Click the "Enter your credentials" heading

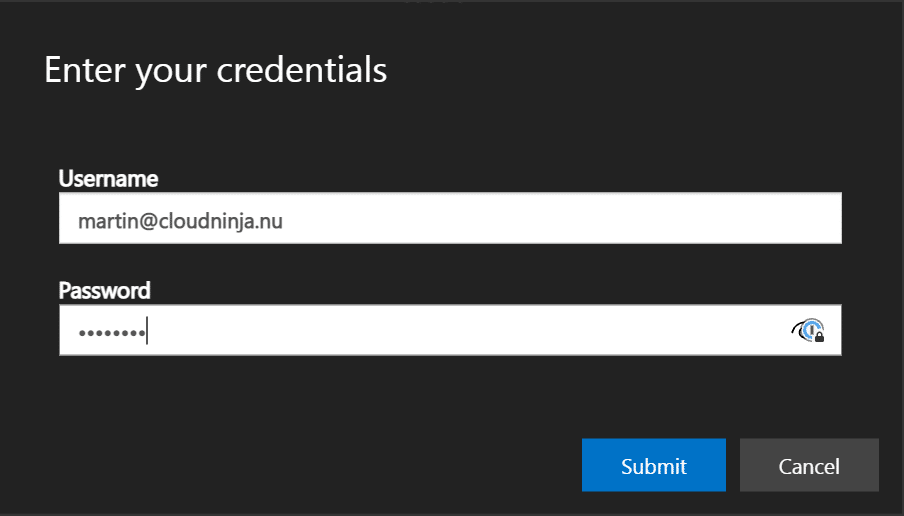tap(216, 71)
